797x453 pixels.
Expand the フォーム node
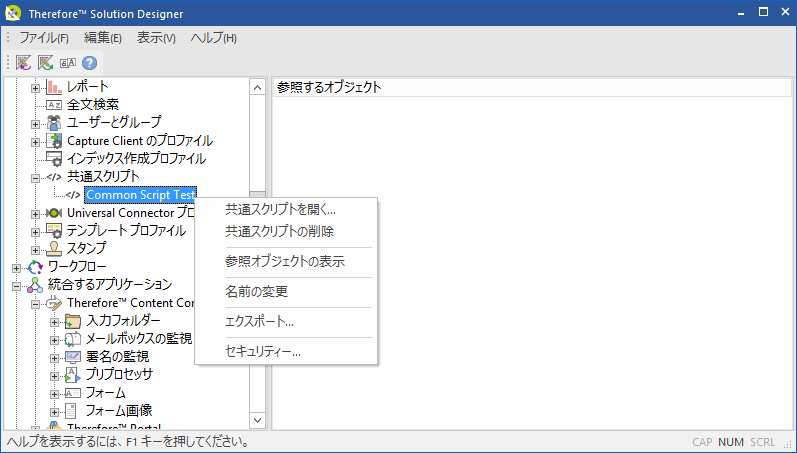(x=54, y=394)
